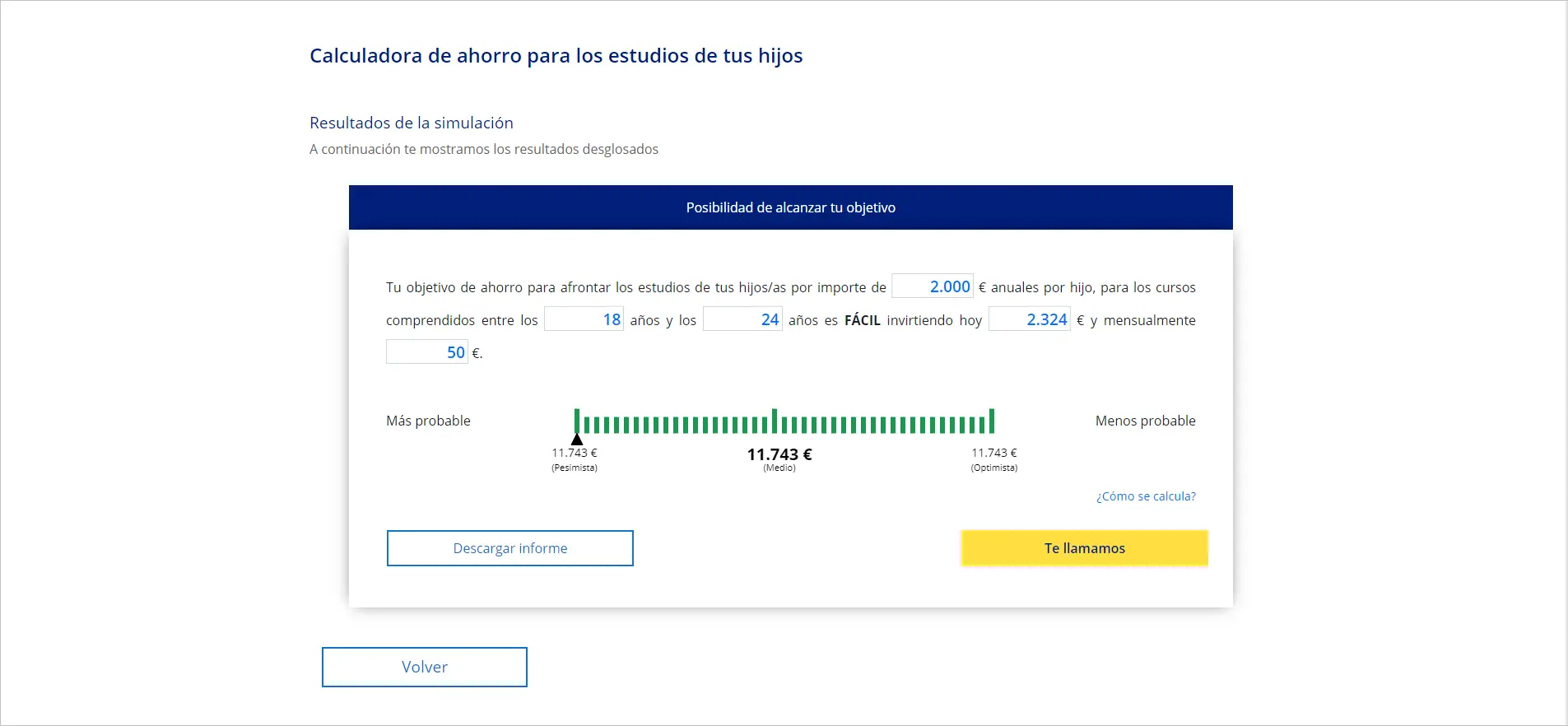Click the annual amount field showing 2.000
This screenshot has width=1568, height=726.
pos(933,286)
